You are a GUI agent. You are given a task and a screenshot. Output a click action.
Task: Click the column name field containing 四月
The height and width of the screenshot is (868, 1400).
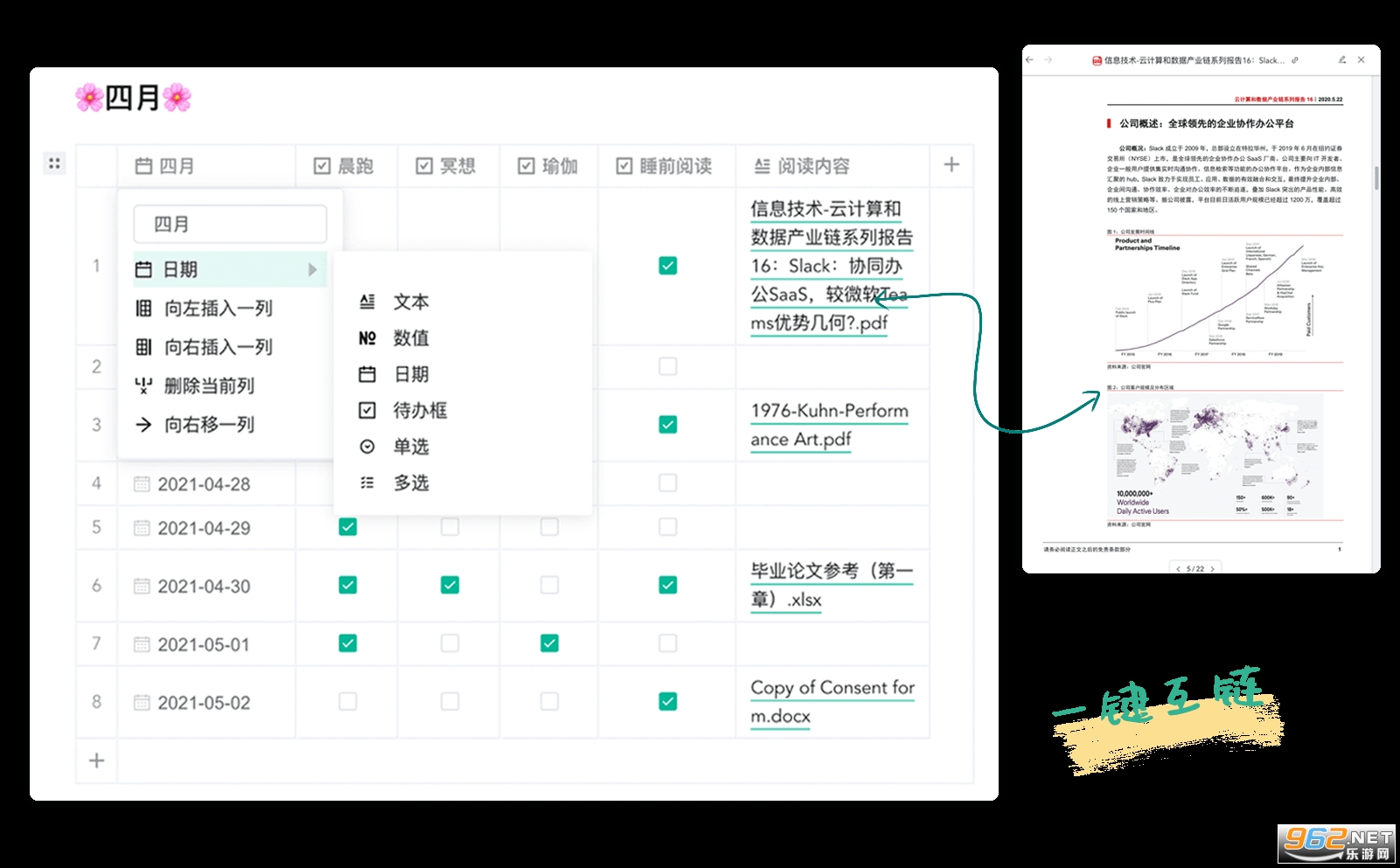pos(230,225)
